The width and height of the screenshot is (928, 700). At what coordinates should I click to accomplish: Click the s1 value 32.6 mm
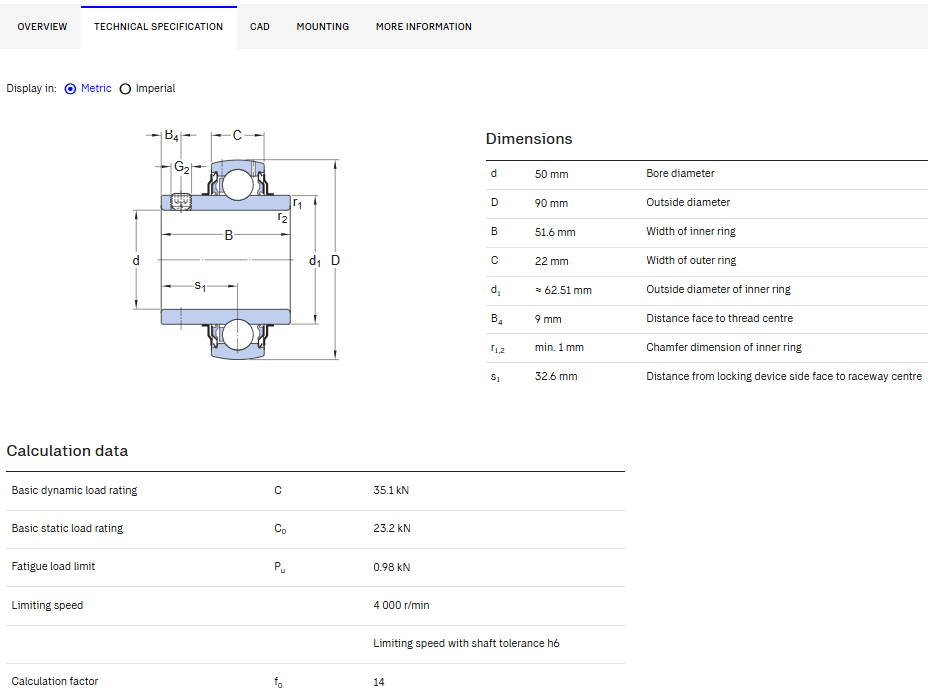[556, 376]
